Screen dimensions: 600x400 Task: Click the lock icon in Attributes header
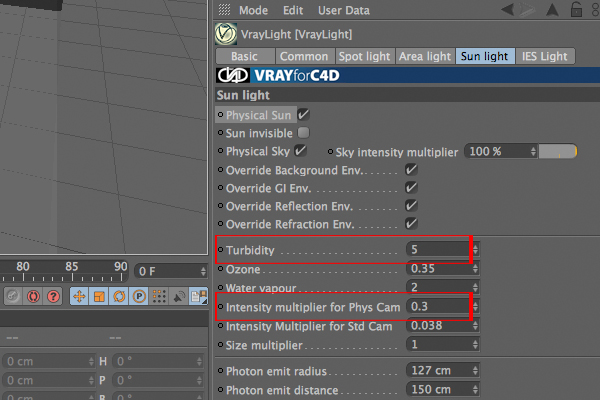click(576, 9)
